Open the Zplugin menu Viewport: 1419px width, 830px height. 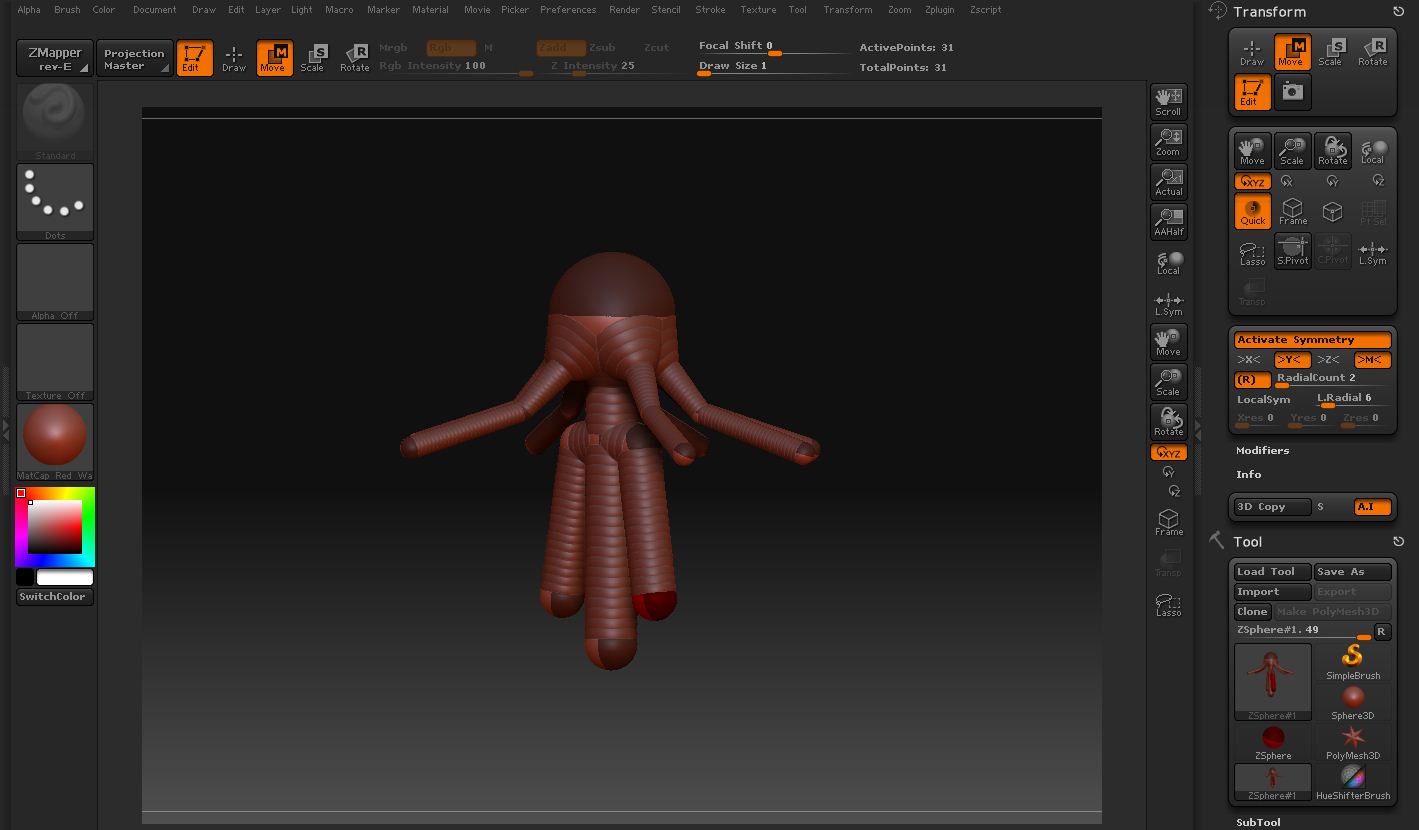click(939, 10)
